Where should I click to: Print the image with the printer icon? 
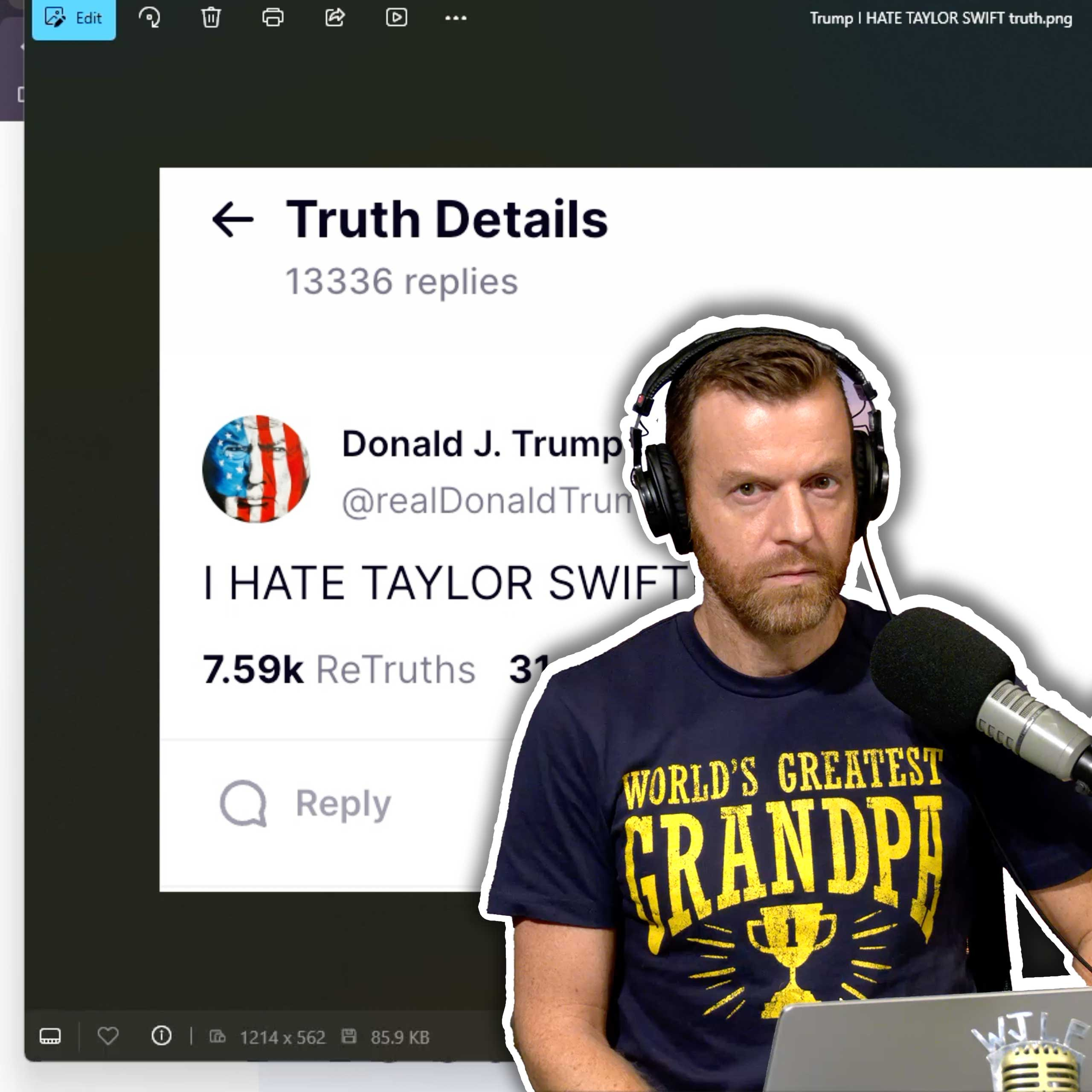click(273, 18)
